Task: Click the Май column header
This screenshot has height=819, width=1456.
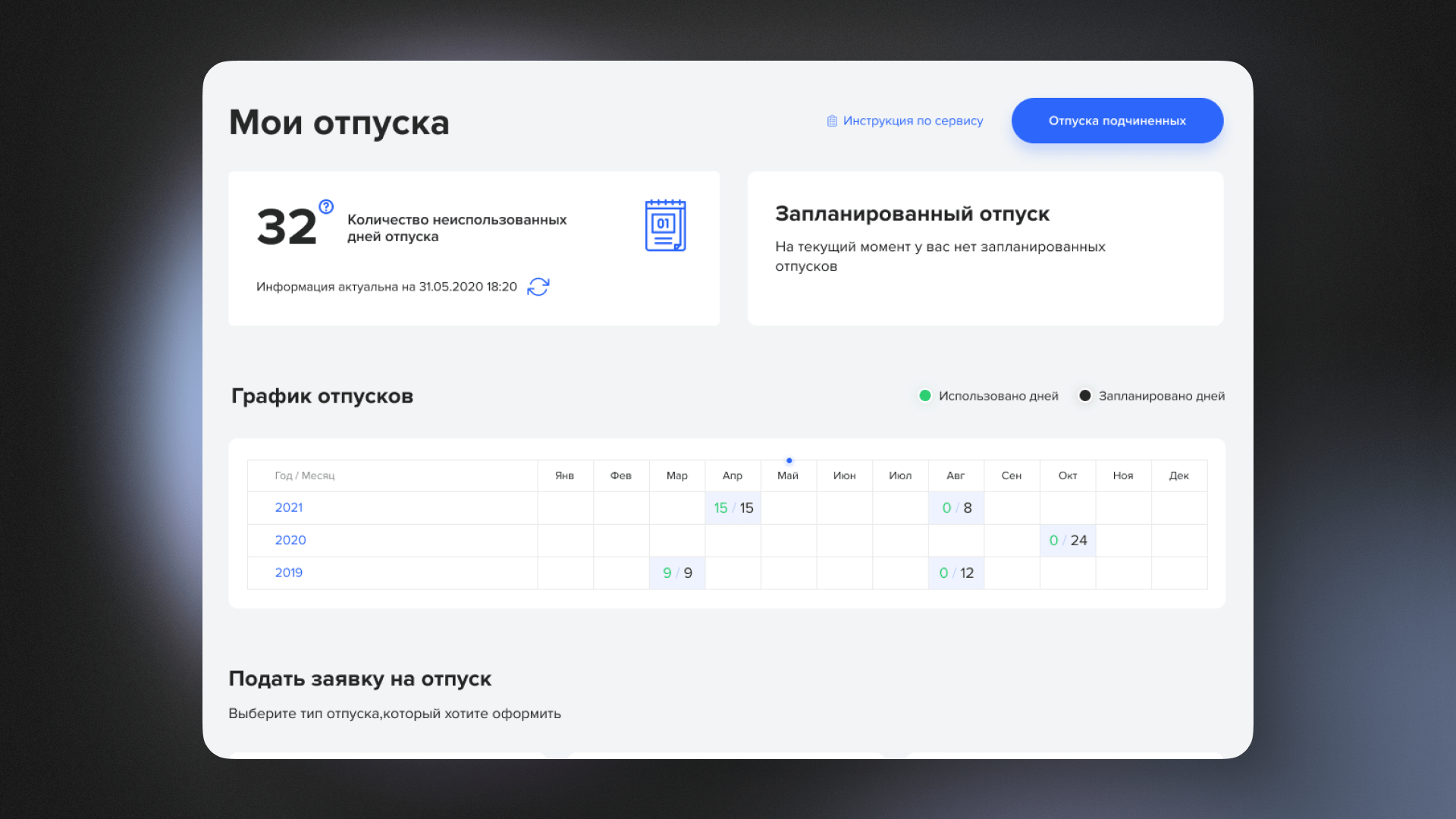Action: (x=788, y=475)
